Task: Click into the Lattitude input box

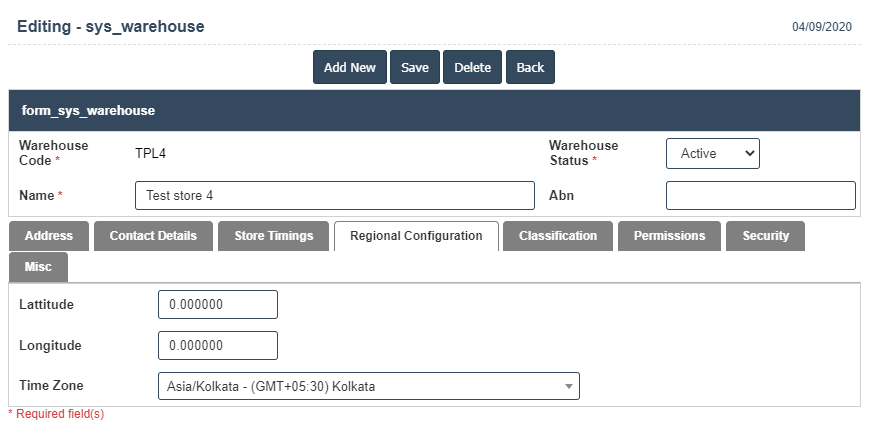Action: [217, 304]
